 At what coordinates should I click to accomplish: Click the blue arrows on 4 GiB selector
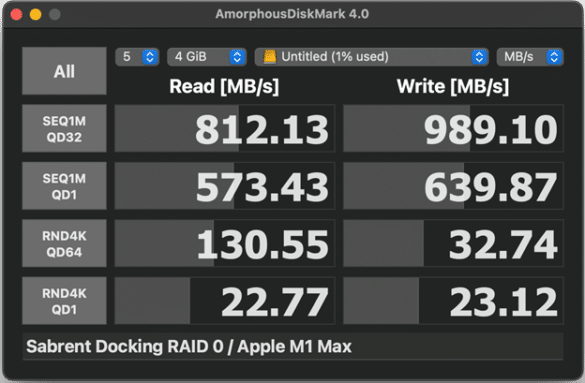pos(237,57)
